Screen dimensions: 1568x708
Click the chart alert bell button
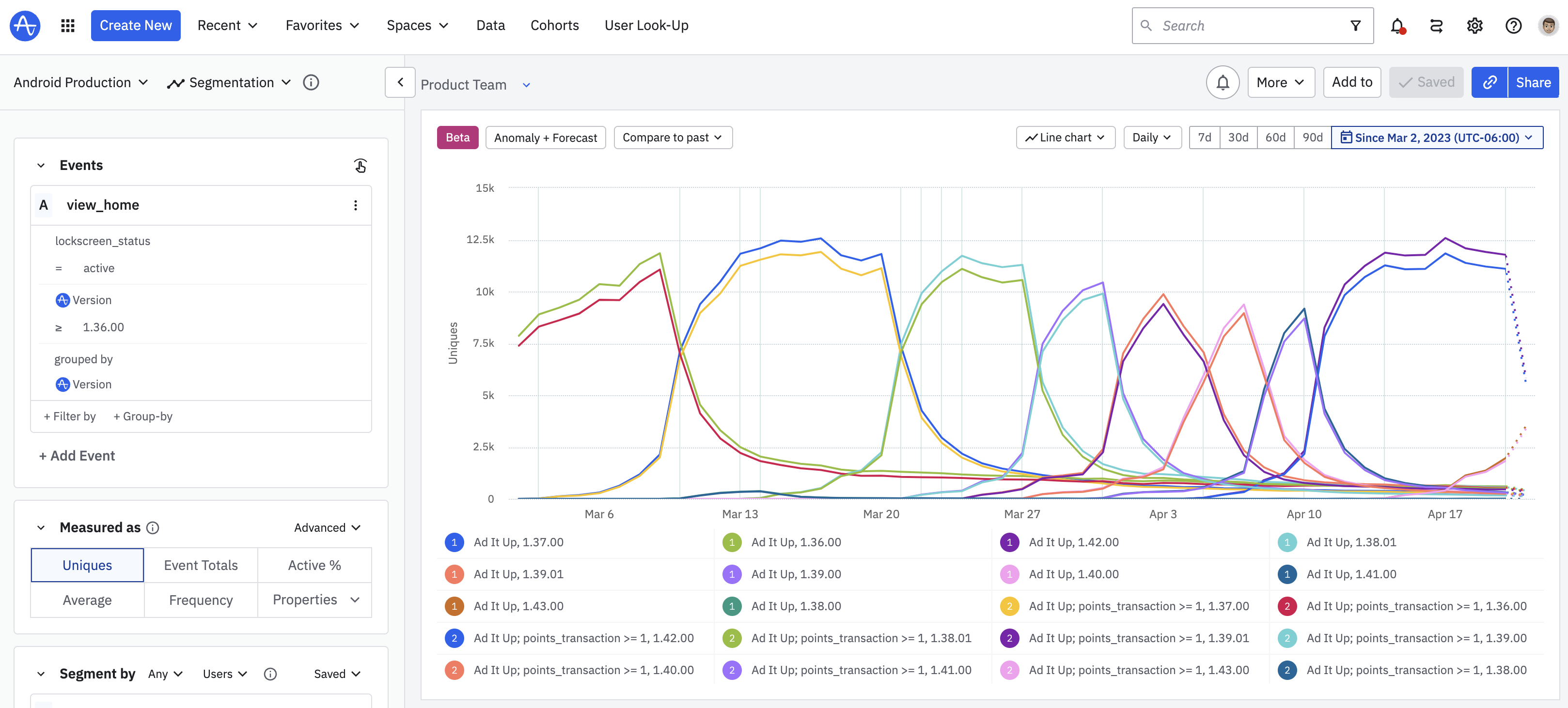(x=1222, y=83)
